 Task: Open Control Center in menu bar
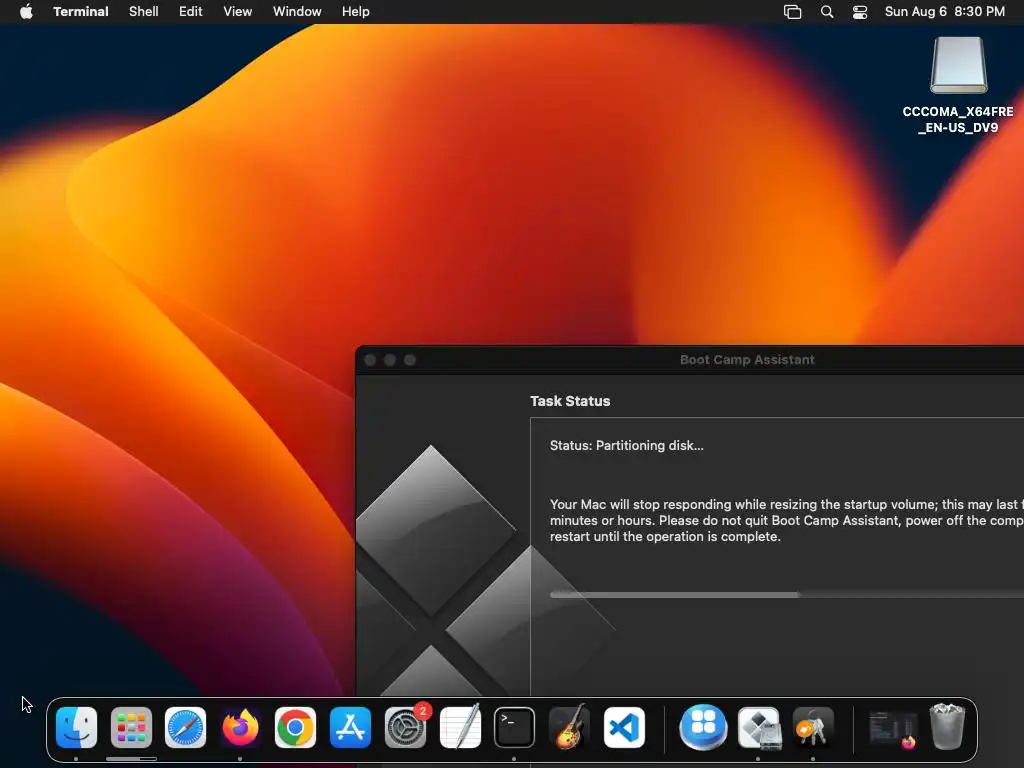coord(860,12)
